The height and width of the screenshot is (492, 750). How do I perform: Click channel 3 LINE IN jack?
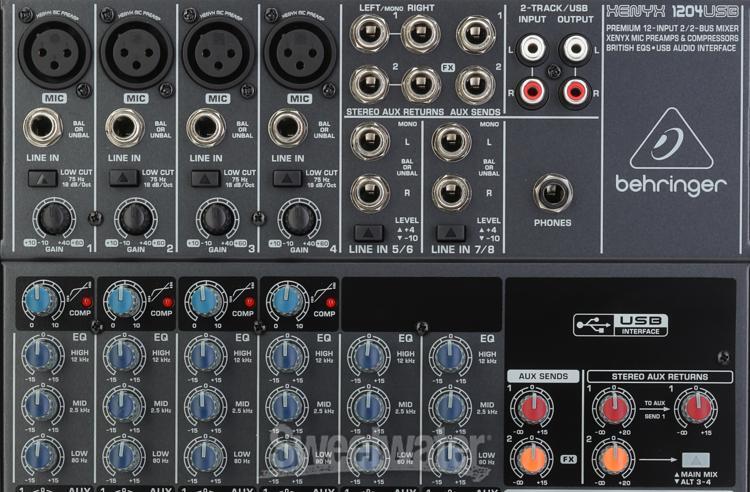click(206, 128)
